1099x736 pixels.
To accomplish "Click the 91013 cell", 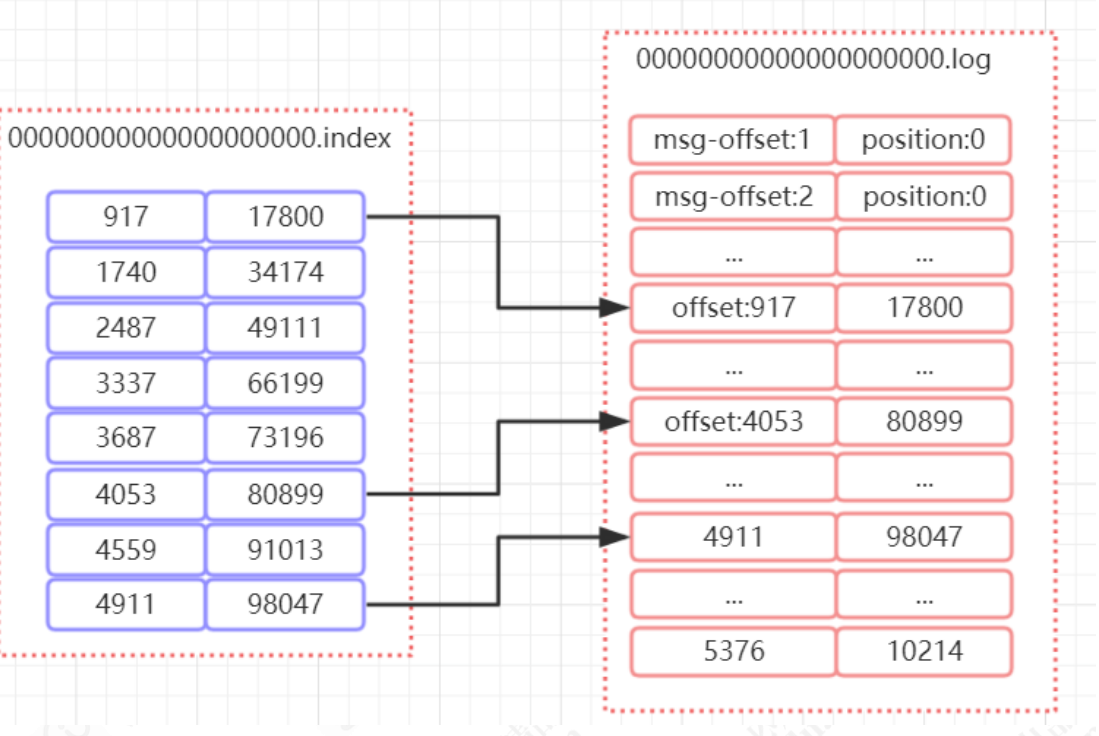I will tap(285, 550).
